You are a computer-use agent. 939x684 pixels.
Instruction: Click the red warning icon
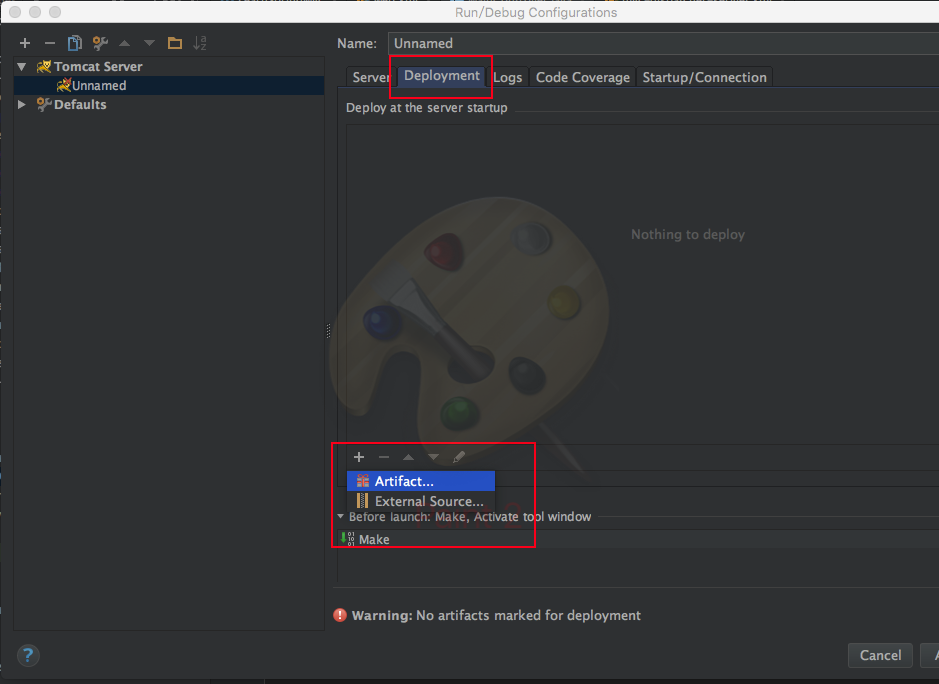340,615
